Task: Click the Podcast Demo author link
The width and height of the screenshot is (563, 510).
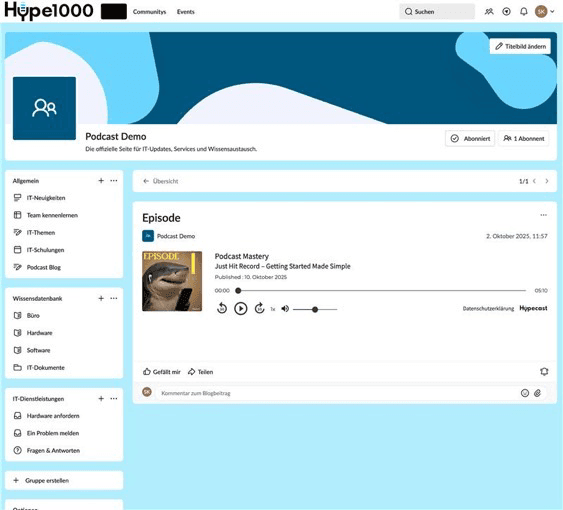Action: (176, 236)
